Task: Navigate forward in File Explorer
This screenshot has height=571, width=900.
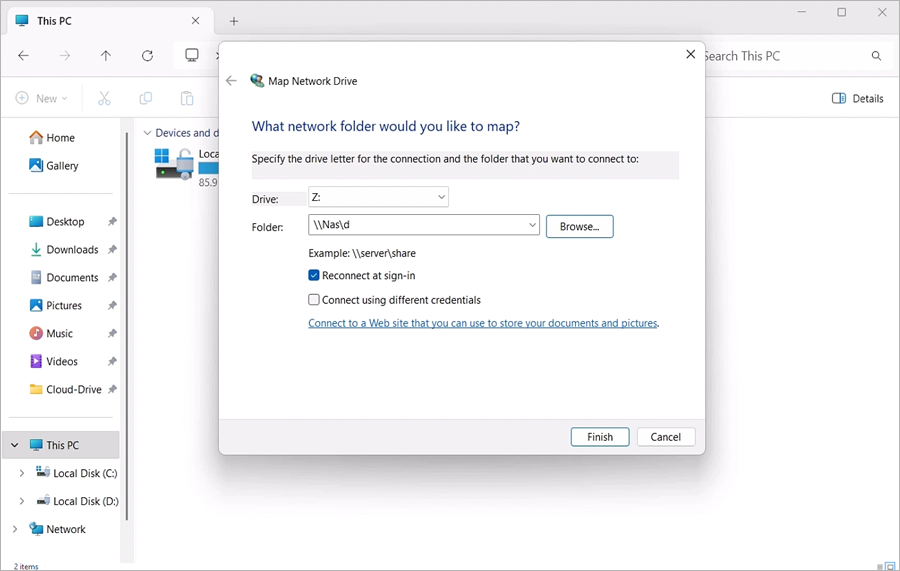Action: pyautogui.click(x=65, y=56)
